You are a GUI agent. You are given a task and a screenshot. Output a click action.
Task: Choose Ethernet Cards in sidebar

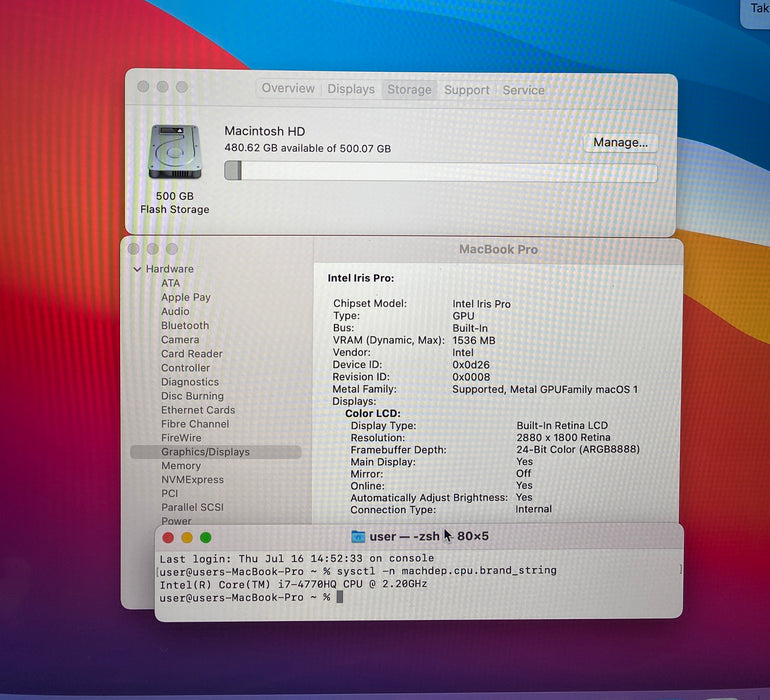(x=198, y=410)
